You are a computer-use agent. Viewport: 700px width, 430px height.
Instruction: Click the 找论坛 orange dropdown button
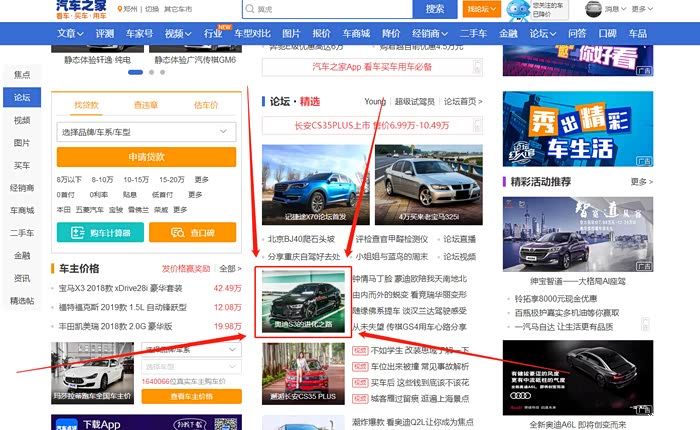click(x=480, y=9)
